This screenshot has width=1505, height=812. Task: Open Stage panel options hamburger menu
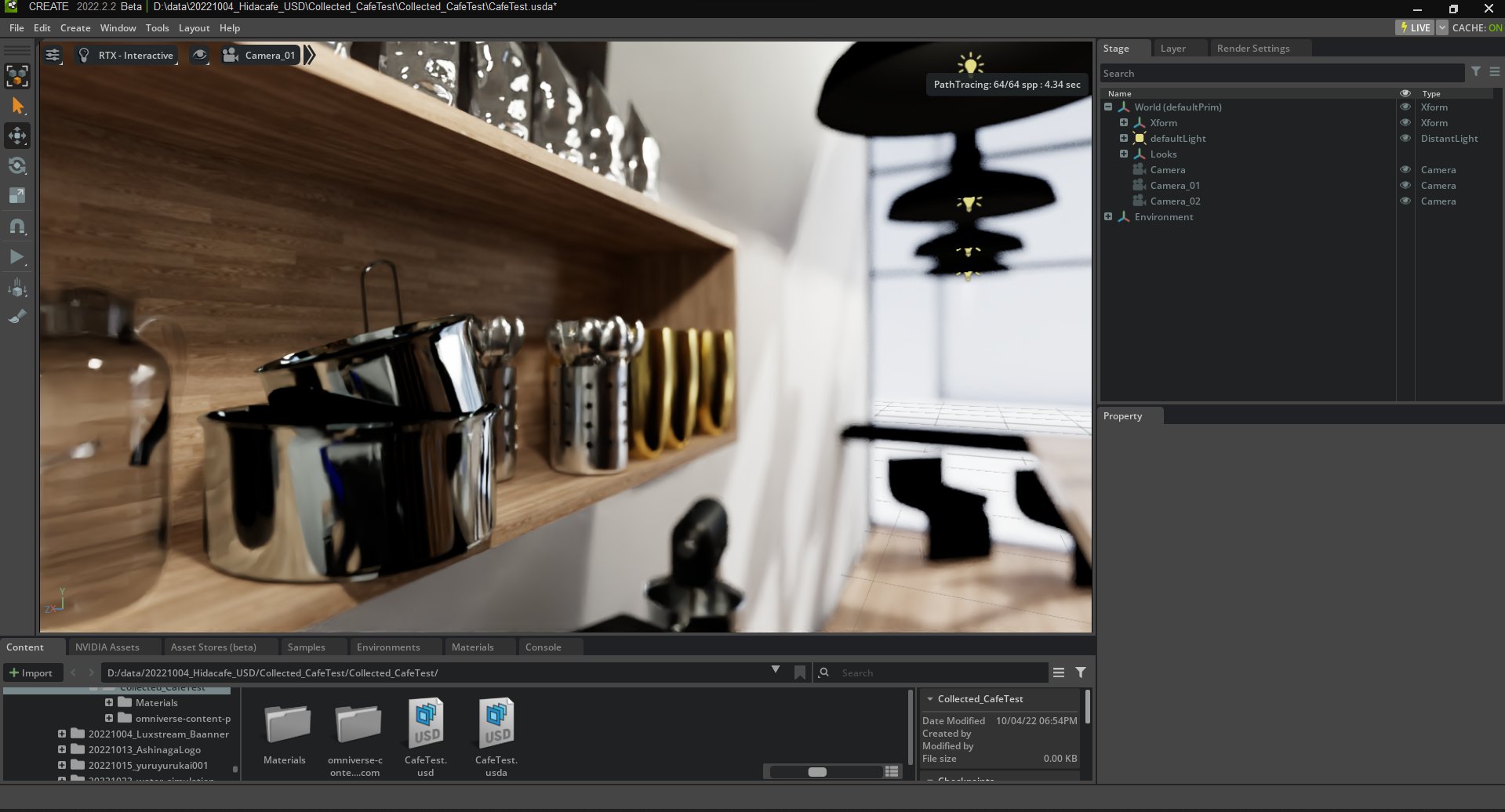coord(1495,71)
